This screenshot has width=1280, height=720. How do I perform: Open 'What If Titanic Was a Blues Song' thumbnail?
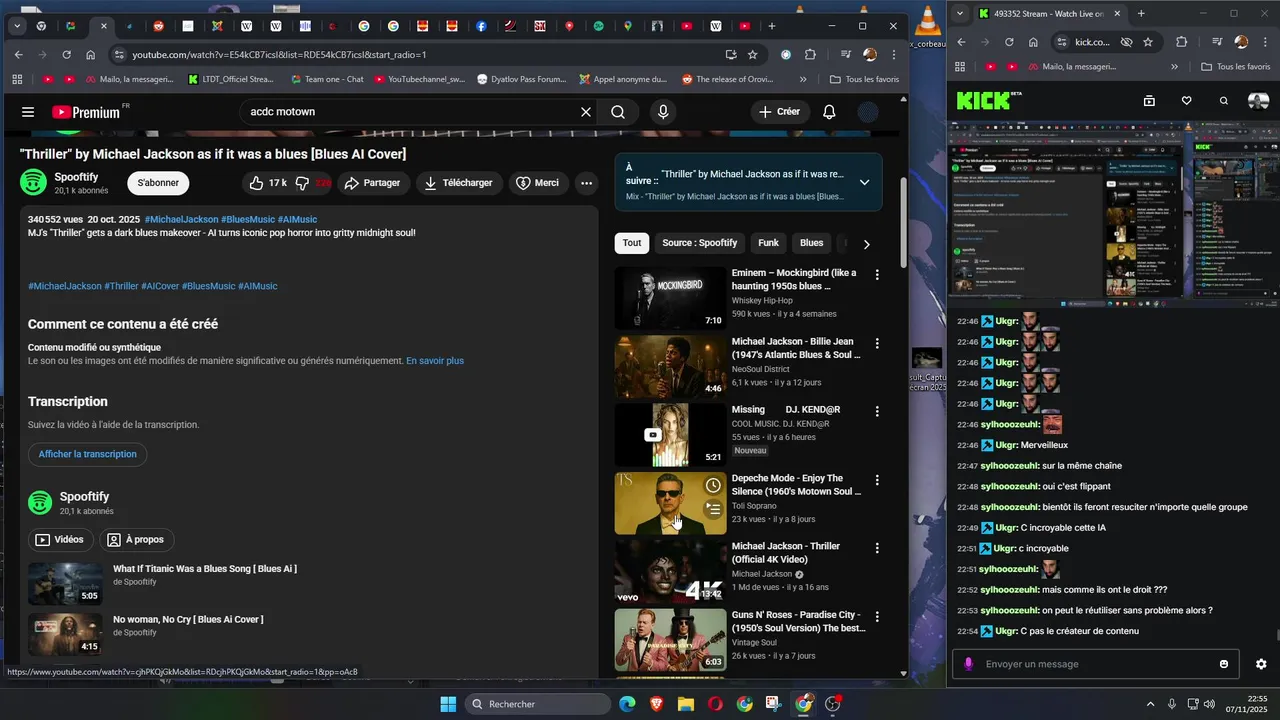pyautogui.click(x=65, y=583)
